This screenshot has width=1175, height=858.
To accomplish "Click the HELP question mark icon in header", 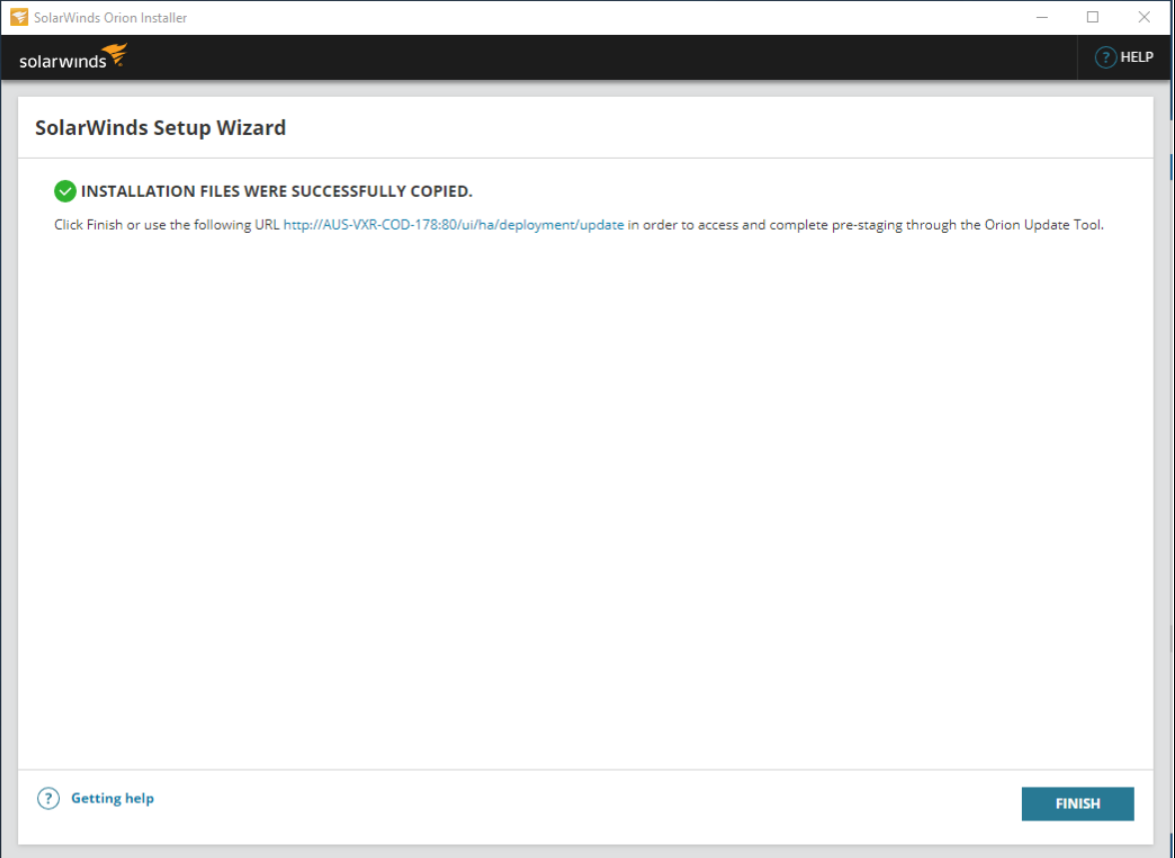I will (x=1105, y=57).
